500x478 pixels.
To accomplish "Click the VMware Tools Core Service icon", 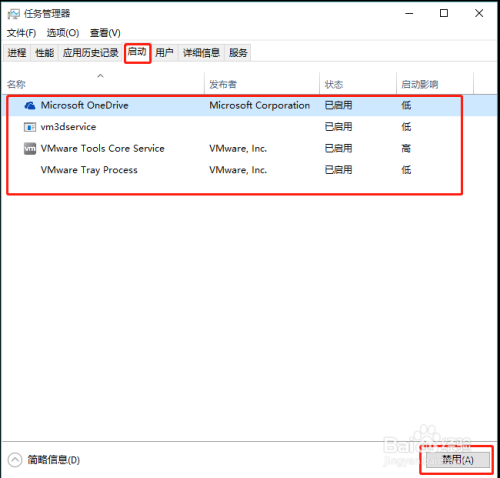I will coord(30,148).
